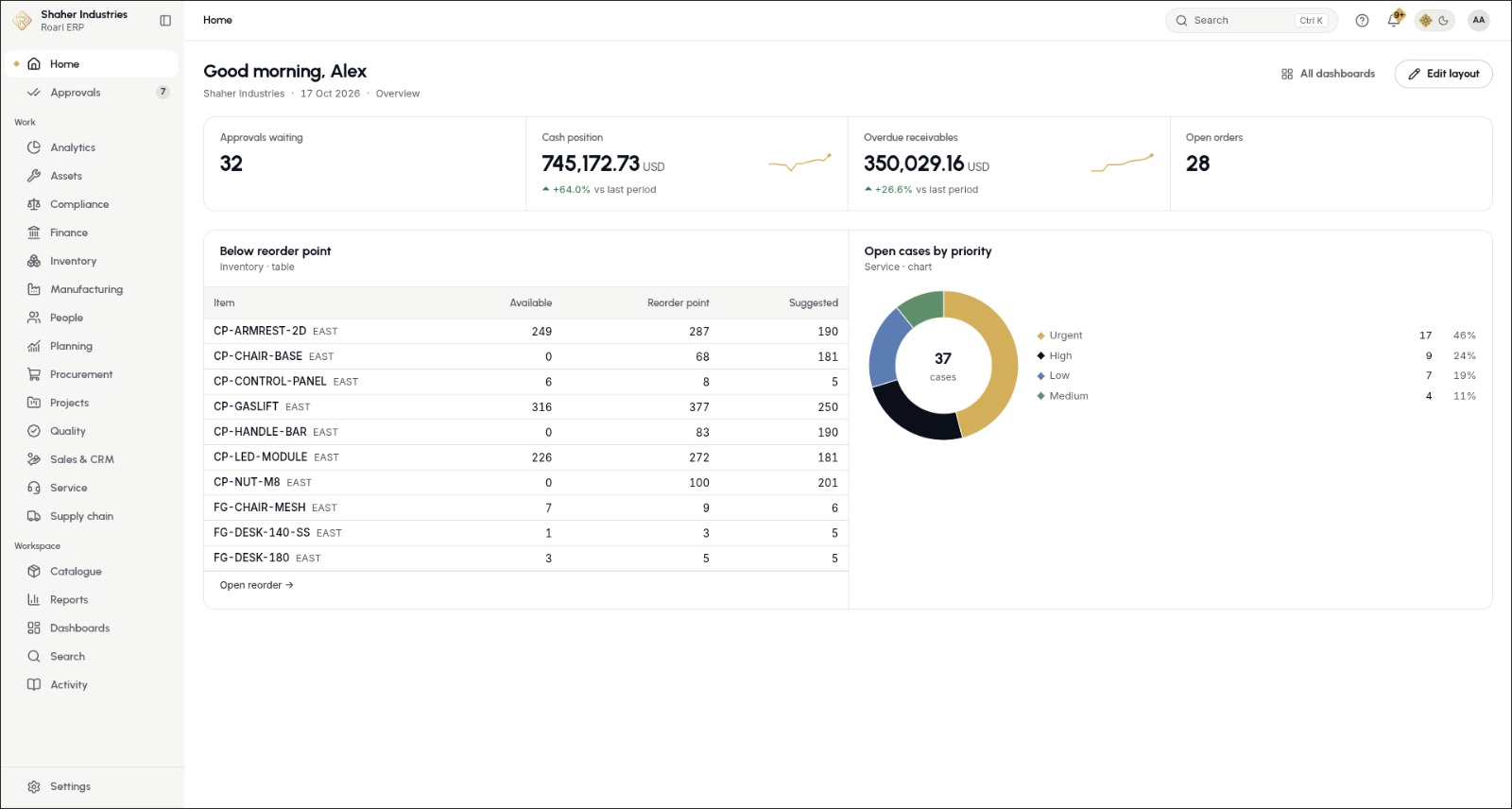Click the Overdue receivables value 350,029.16
1512x809 pixels.
(914, 164)
